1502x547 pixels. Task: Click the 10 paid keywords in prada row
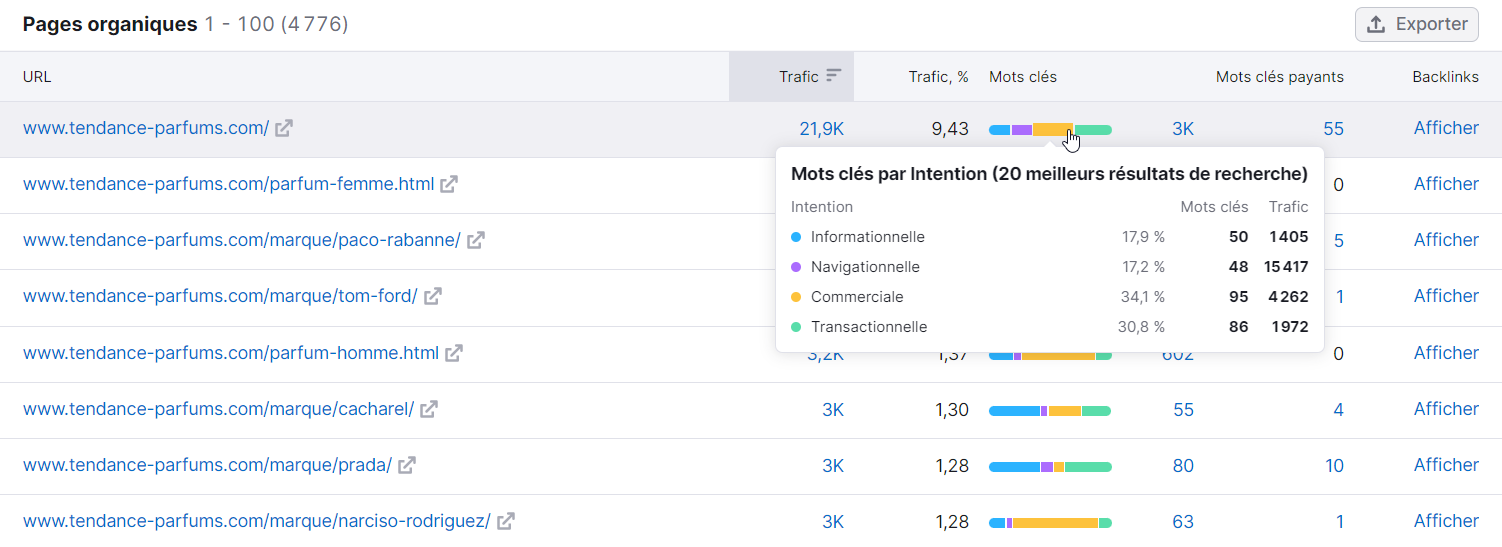click(x=1335, y=466)
